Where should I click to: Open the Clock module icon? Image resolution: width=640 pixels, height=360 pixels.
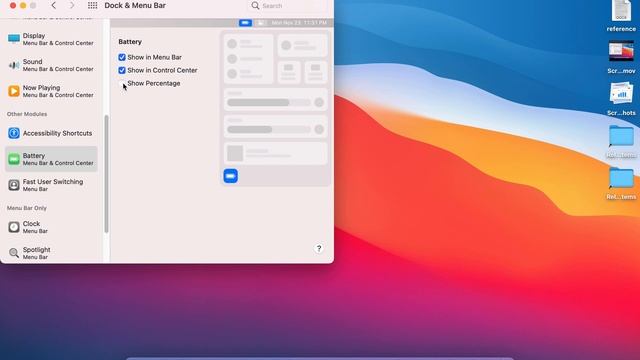pos(14,227)
